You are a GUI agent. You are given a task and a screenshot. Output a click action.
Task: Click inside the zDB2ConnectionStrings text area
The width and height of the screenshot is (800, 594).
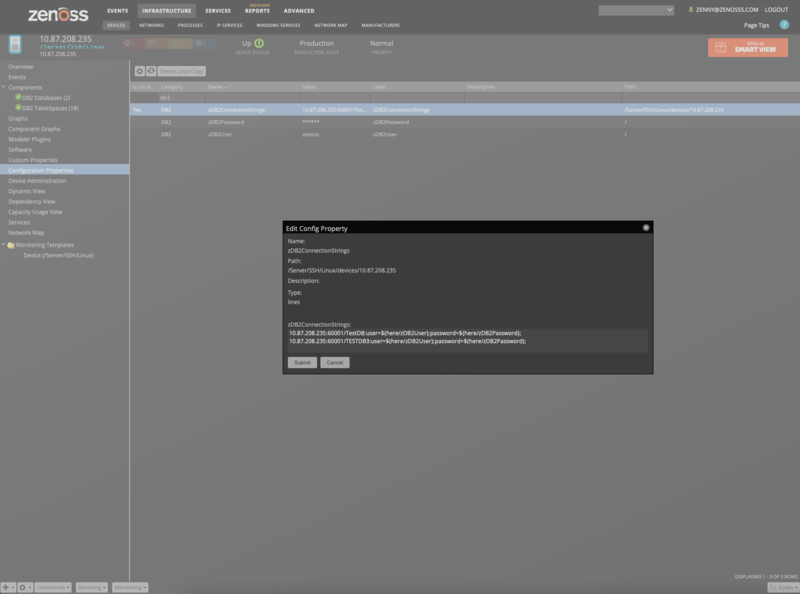click(467, 340)
